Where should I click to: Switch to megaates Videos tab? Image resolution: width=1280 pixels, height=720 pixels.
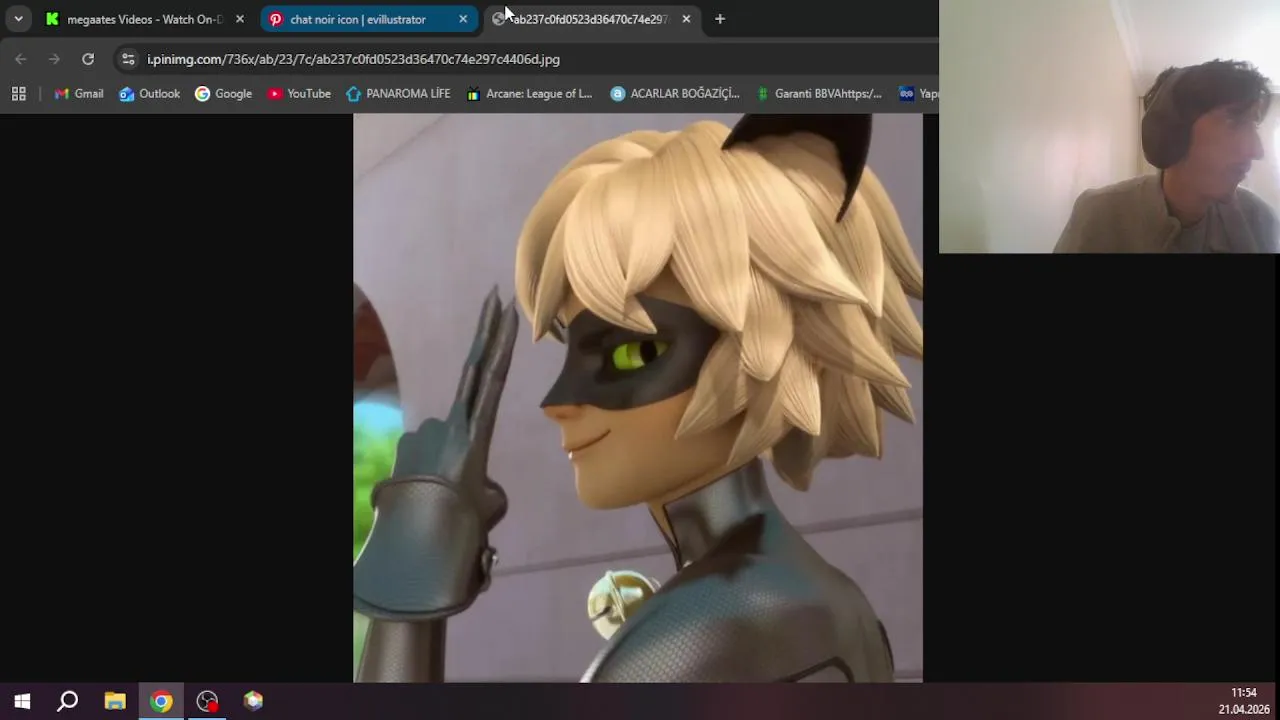pos(144,19)
